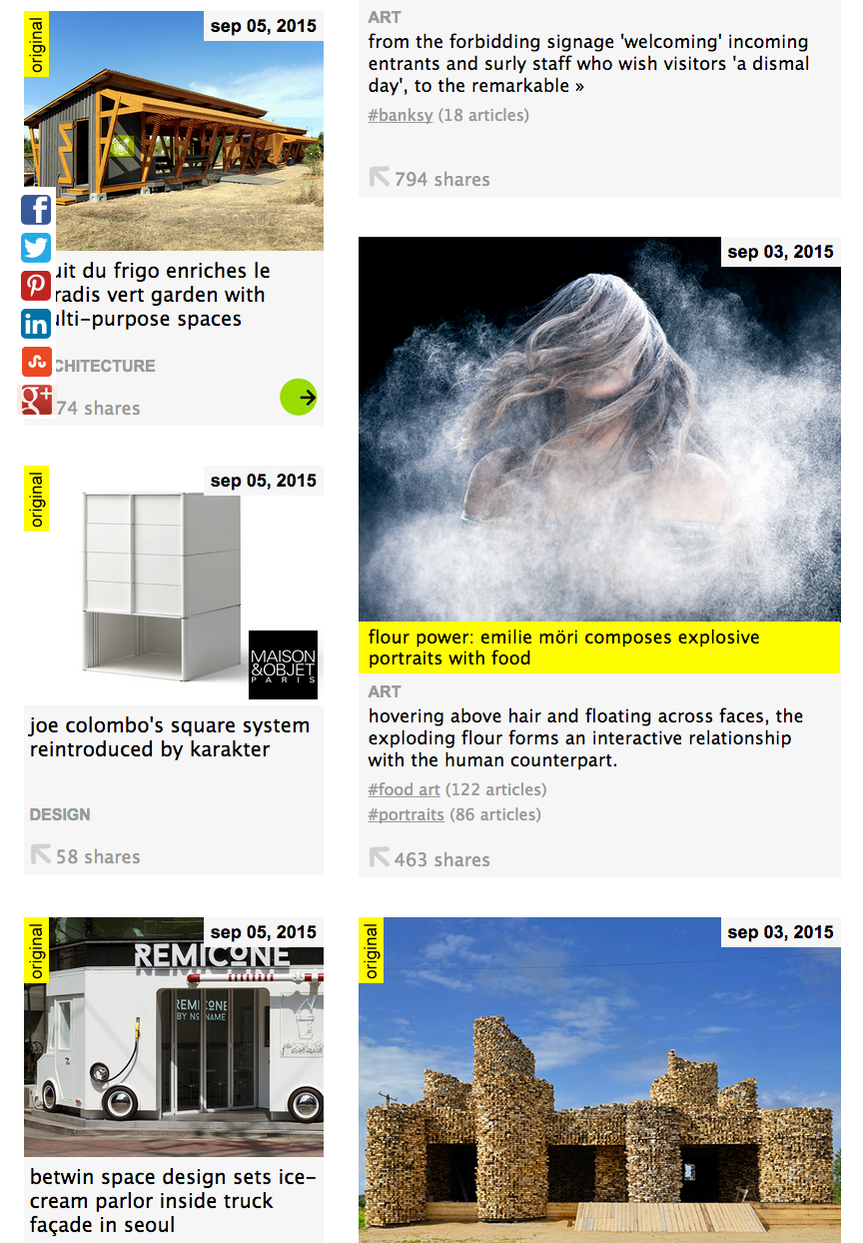The height and width of the screenshot is (1243, 863).
Task: Click share arrow icon beside 463 shares
Action: click(x=379, y=858)
